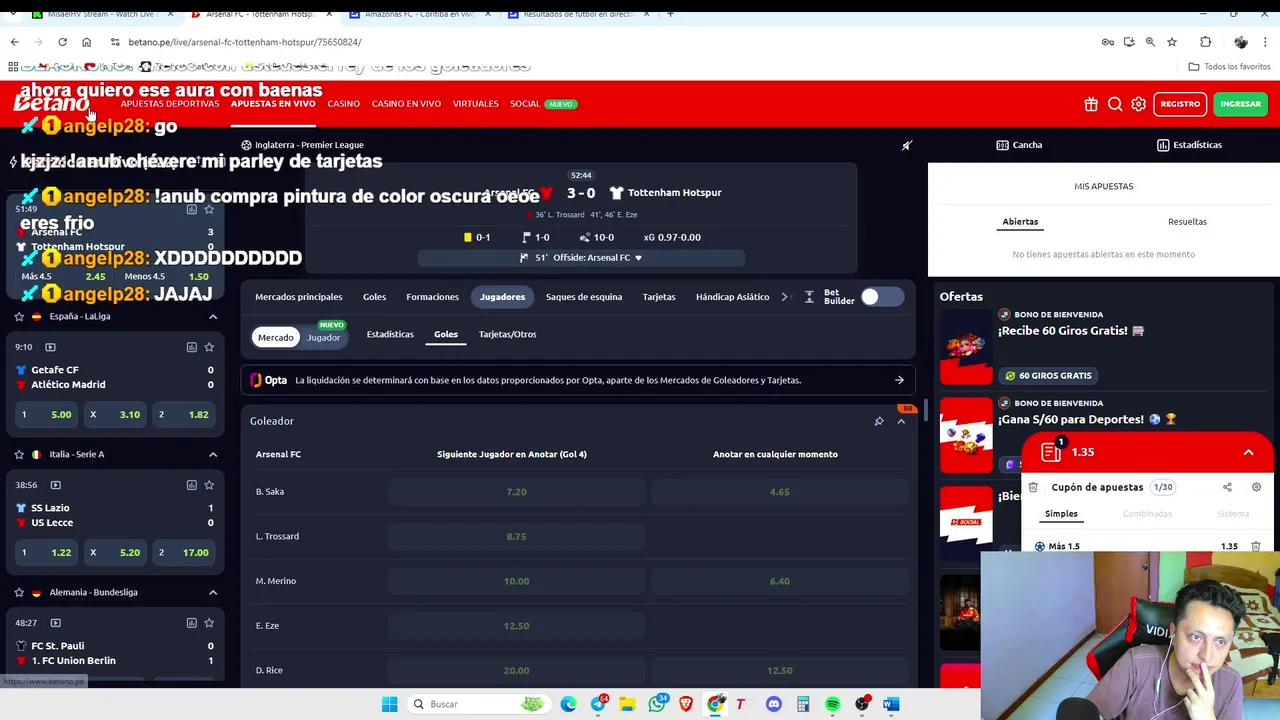Bet on Lazio draw at 5.20
Screen dimensions: 1280x720
(x=116, y=552)
